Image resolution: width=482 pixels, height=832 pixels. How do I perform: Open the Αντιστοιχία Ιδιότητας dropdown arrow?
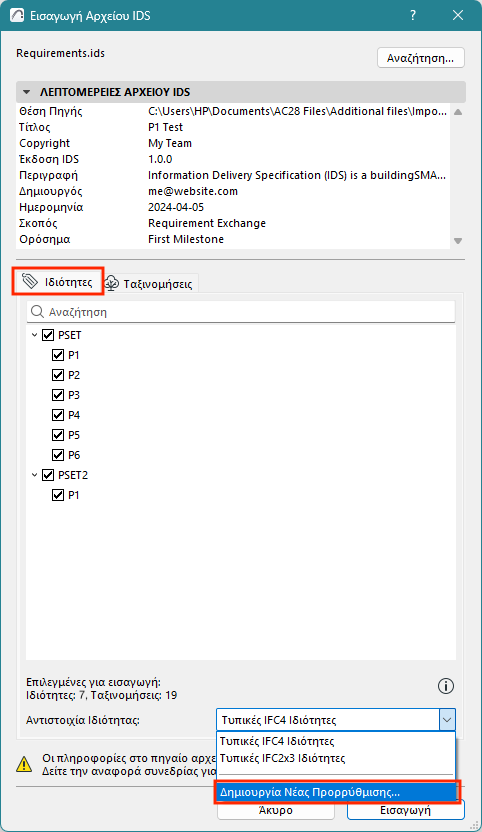click(447, 720)
